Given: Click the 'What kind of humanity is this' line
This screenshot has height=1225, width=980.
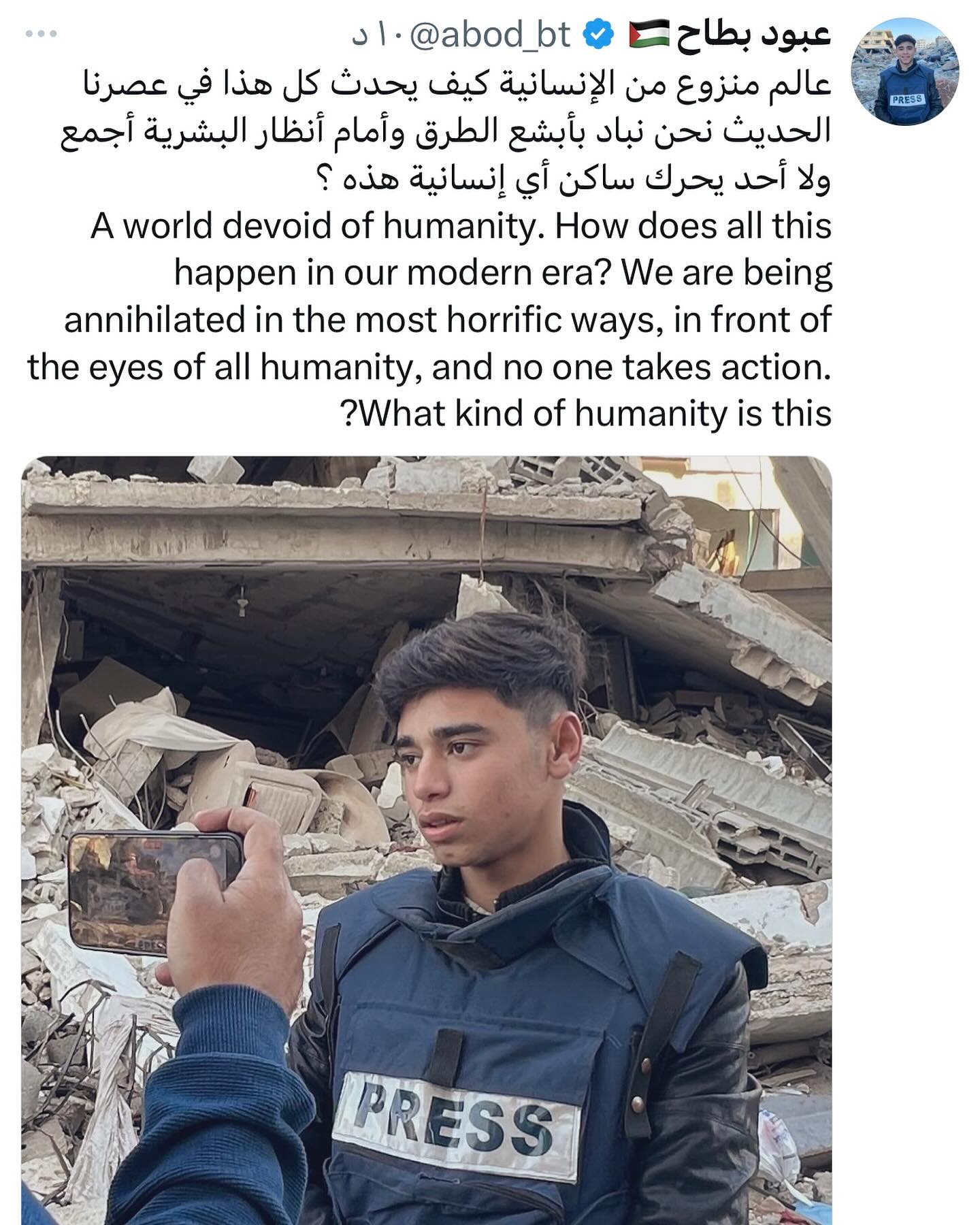Looking at the screenshot, I should pyautogui.click(x=586, y=414).
